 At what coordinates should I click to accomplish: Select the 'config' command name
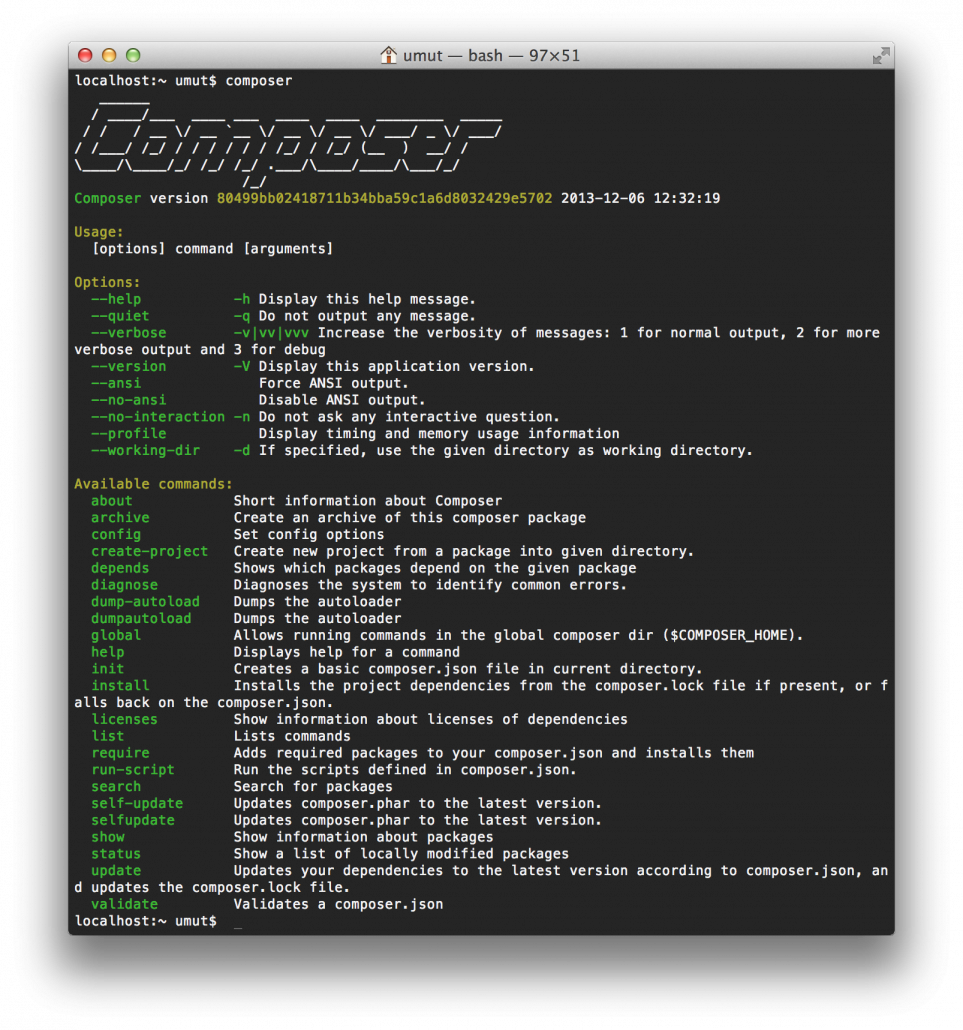[x=116, y=535]
